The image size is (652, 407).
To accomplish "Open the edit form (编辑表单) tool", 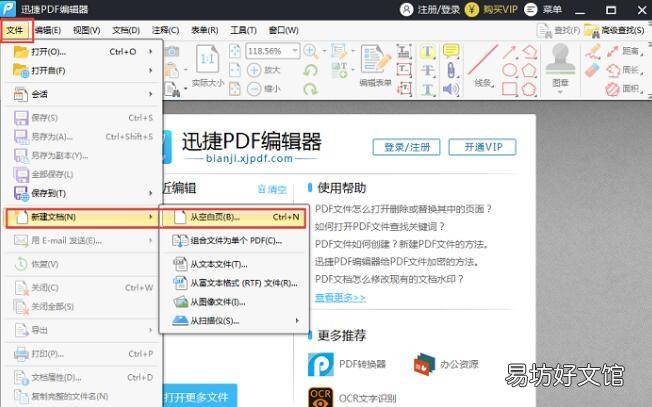I will (x=375, y=65).
